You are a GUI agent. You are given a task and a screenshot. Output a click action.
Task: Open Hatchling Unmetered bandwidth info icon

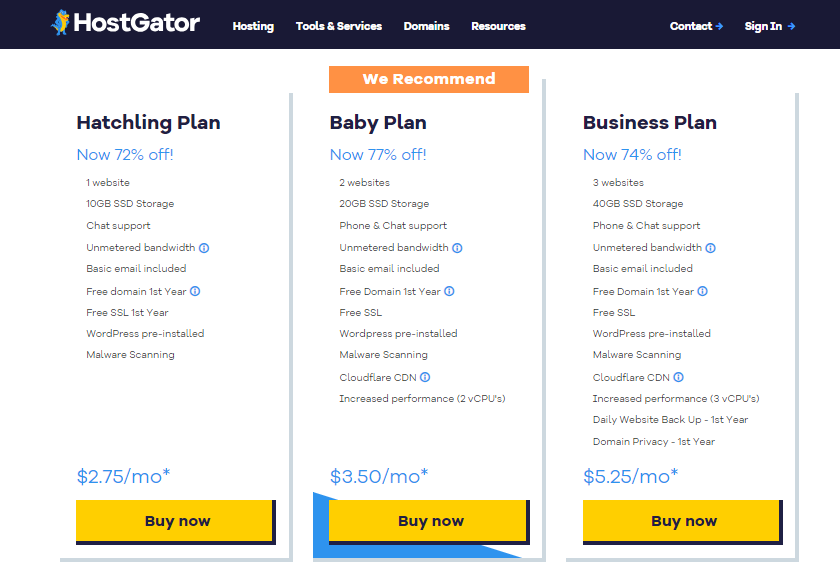click(x=204, y=248)
